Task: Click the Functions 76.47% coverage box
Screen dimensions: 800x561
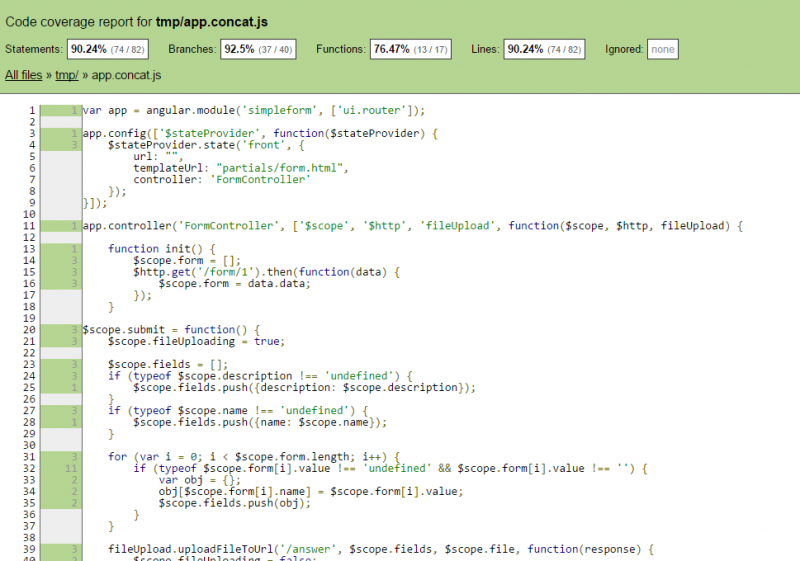Action: tap(410, 49)
